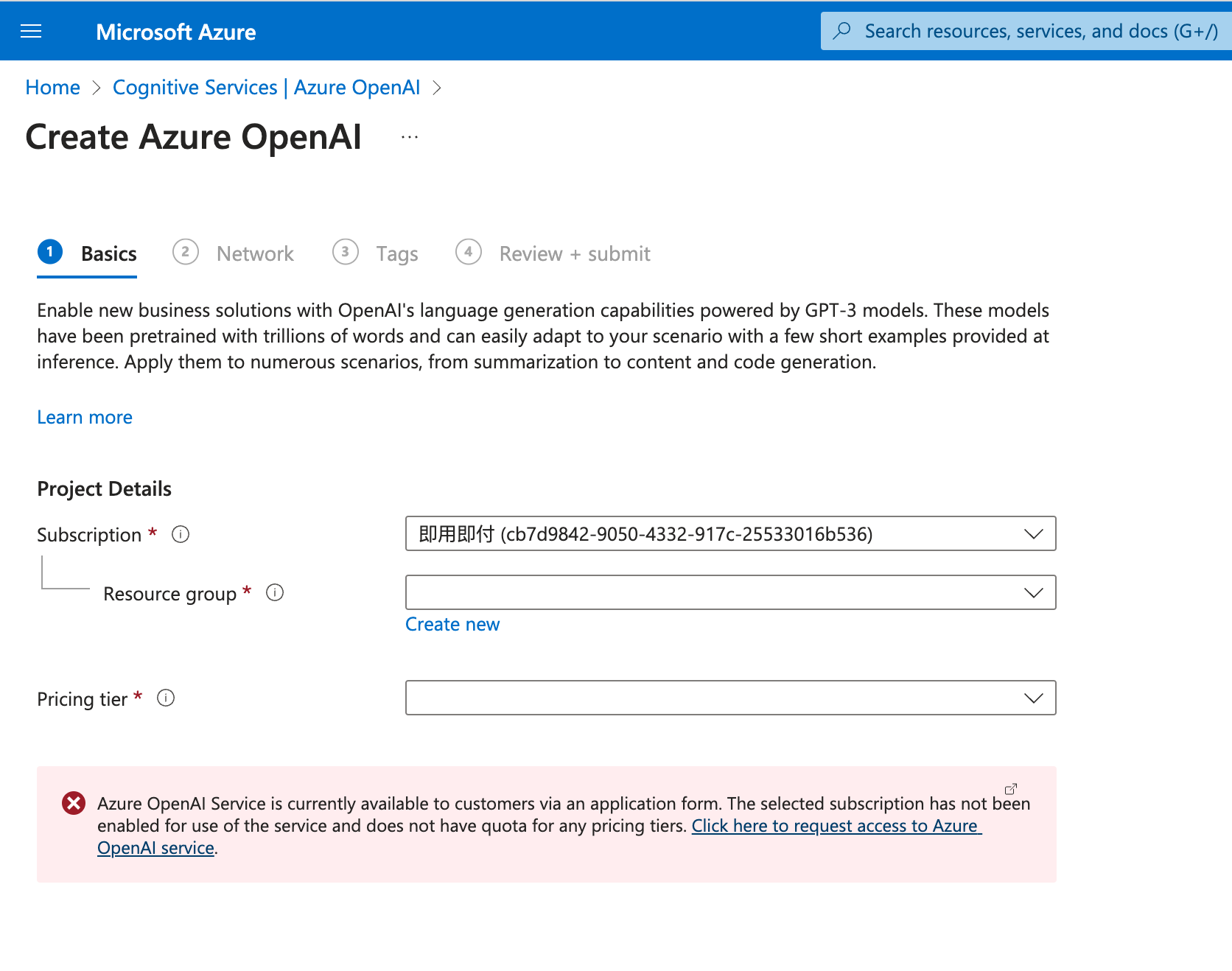The image size is (1232, 971).
Task: Click the search magnifier icon
Action: (x=841, y=31)
